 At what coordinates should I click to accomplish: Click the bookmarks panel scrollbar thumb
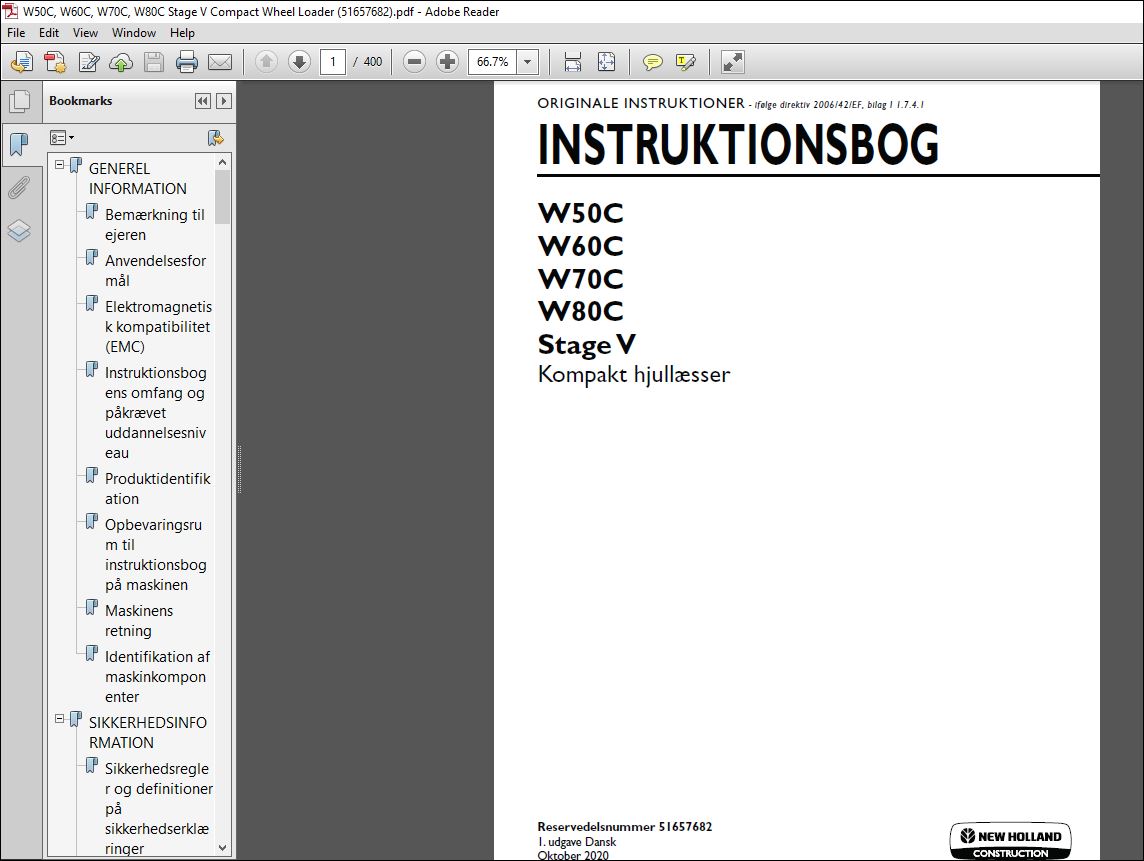click(x=223, y=197)
